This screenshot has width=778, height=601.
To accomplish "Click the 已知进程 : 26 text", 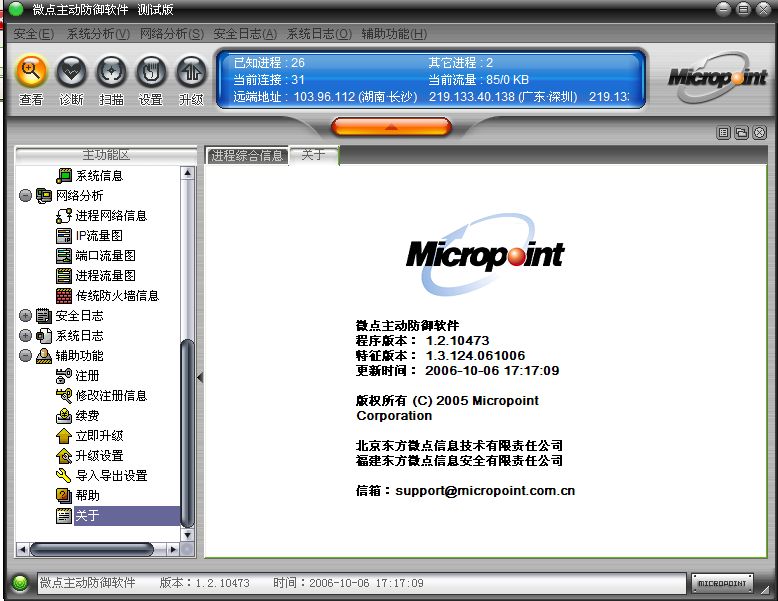I will (x=269, y=63).
